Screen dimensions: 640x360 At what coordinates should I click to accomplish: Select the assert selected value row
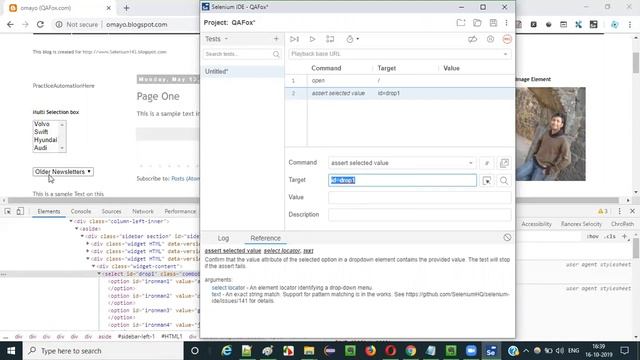coord(400,93)
